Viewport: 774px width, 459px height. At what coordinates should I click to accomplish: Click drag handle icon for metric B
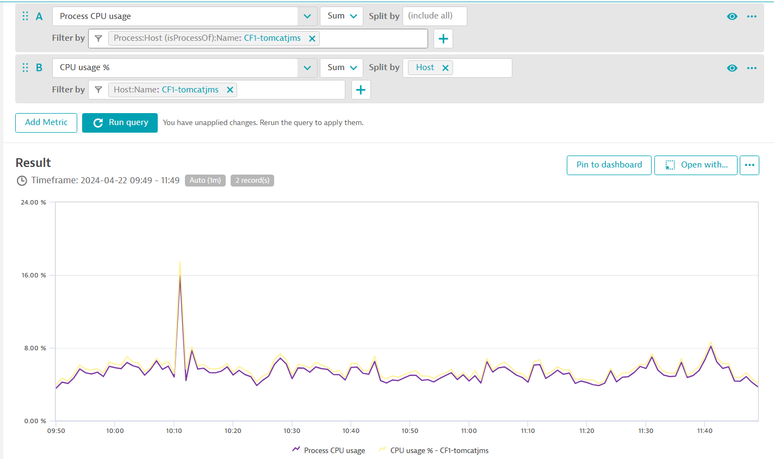point(25,68)
